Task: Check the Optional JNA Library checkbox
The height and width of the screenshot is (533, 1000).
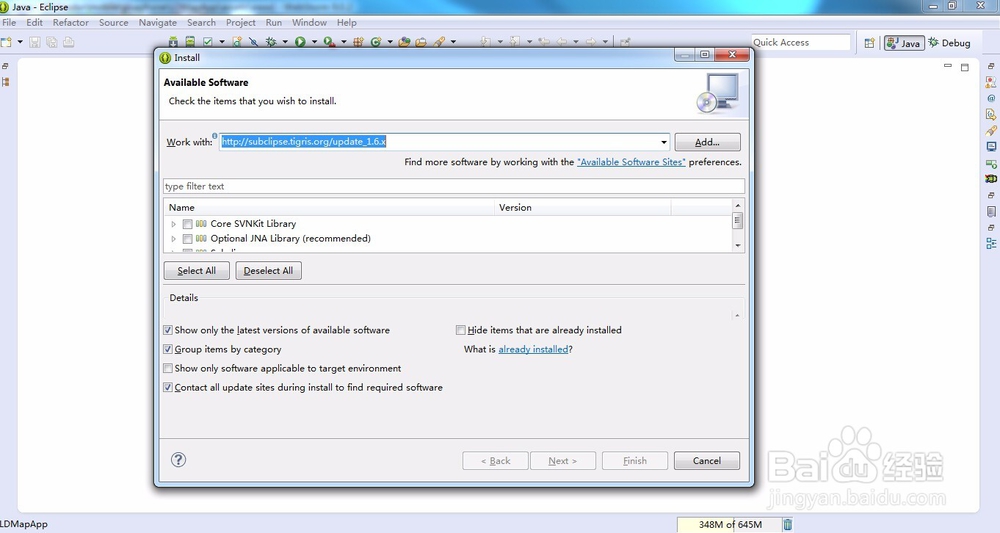Action: (188, 238)
